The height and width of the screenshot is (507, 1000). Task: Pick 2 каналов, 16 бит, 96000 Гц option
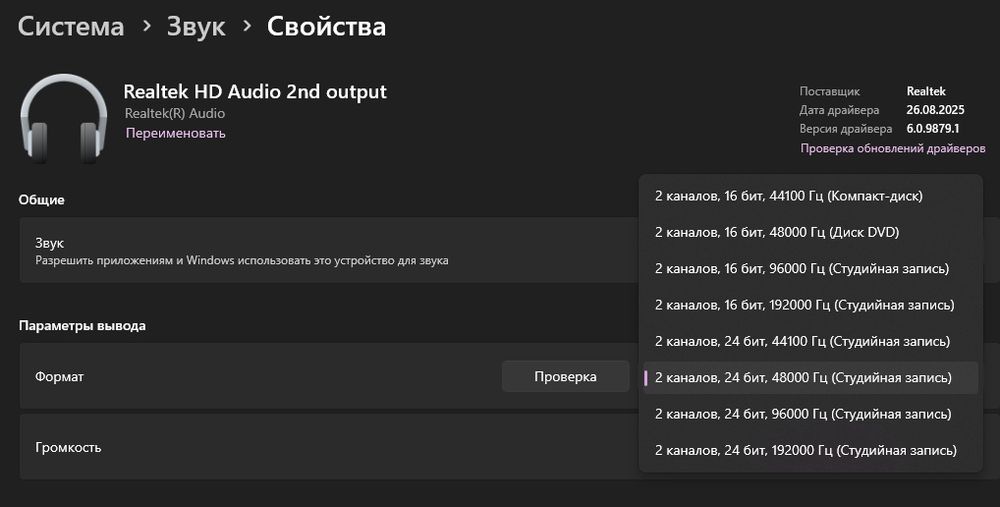click(x=801, y=268)
